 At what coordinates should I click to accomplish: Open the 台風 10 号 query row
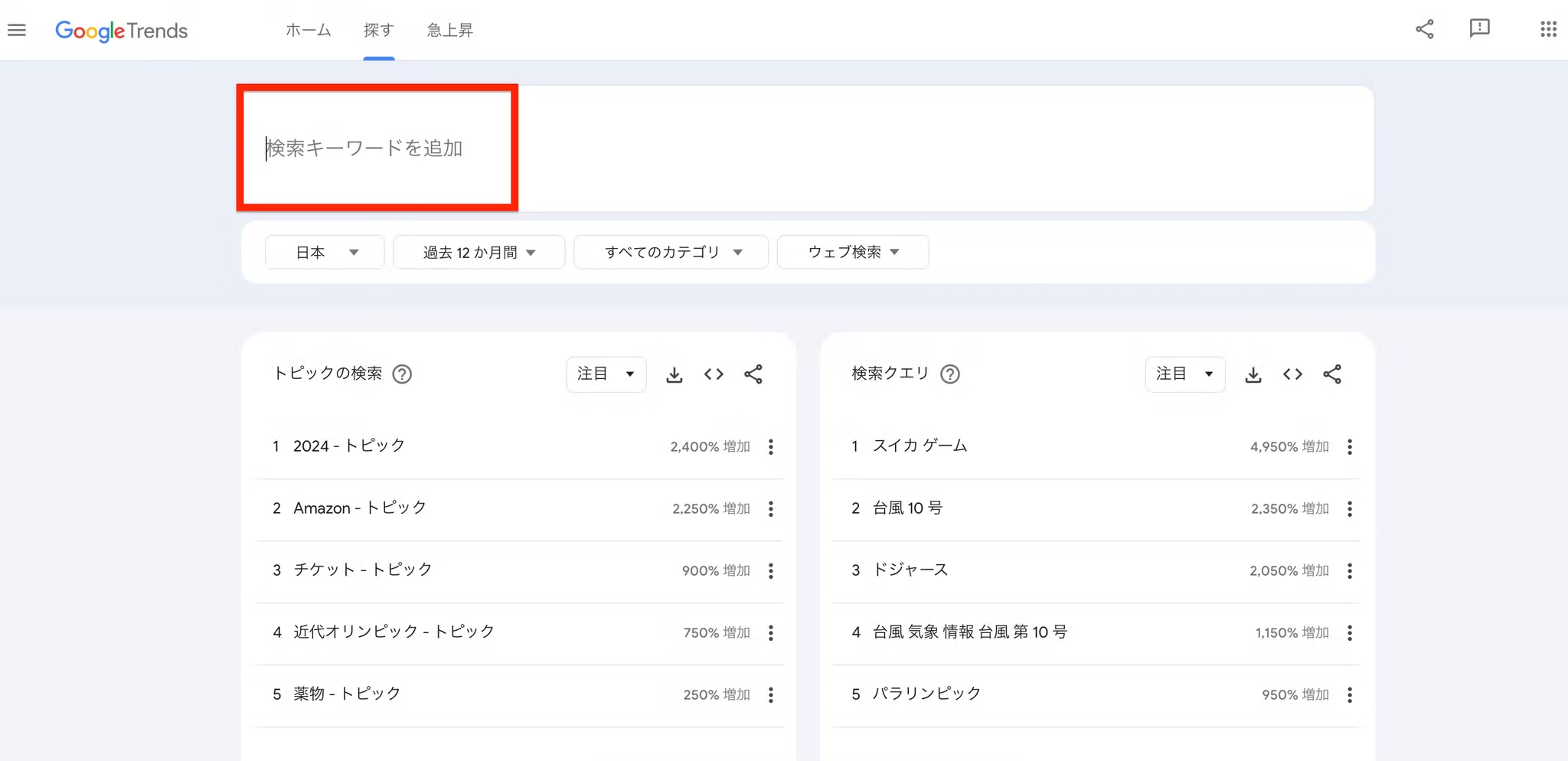(x=1097, y=508)
